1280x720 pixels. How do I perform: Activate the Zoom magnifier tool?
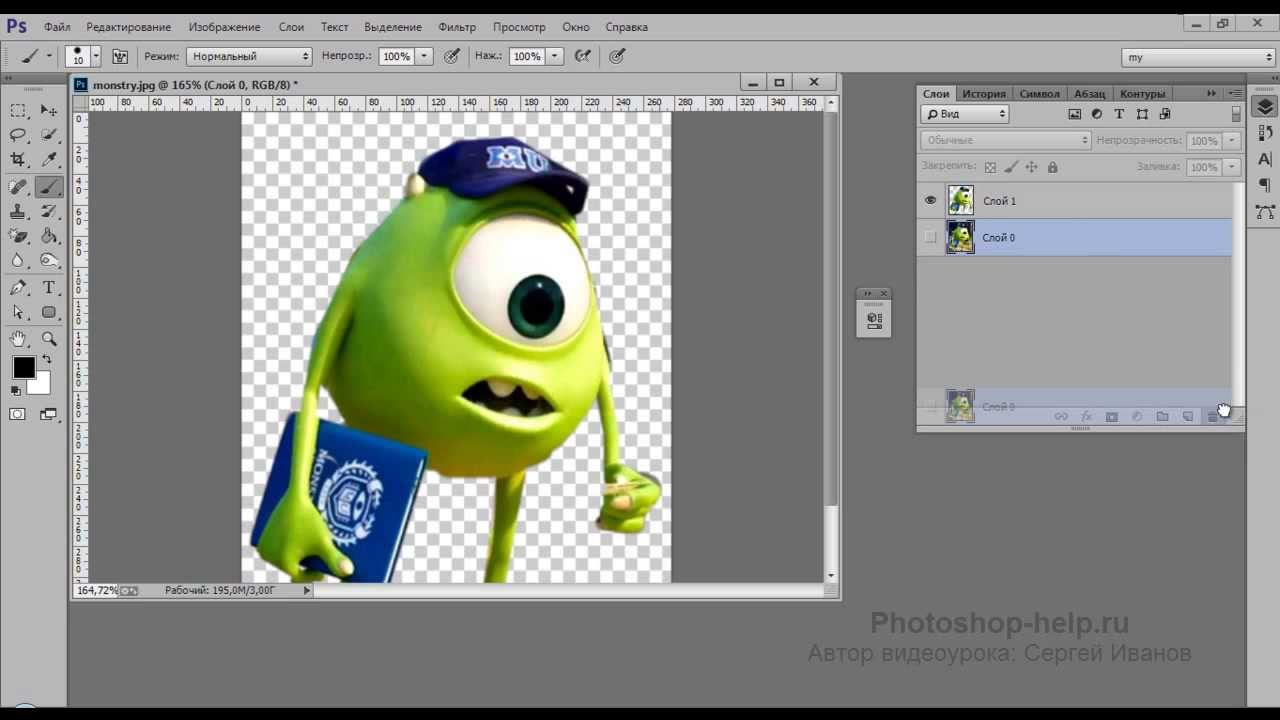coord(49,339)
